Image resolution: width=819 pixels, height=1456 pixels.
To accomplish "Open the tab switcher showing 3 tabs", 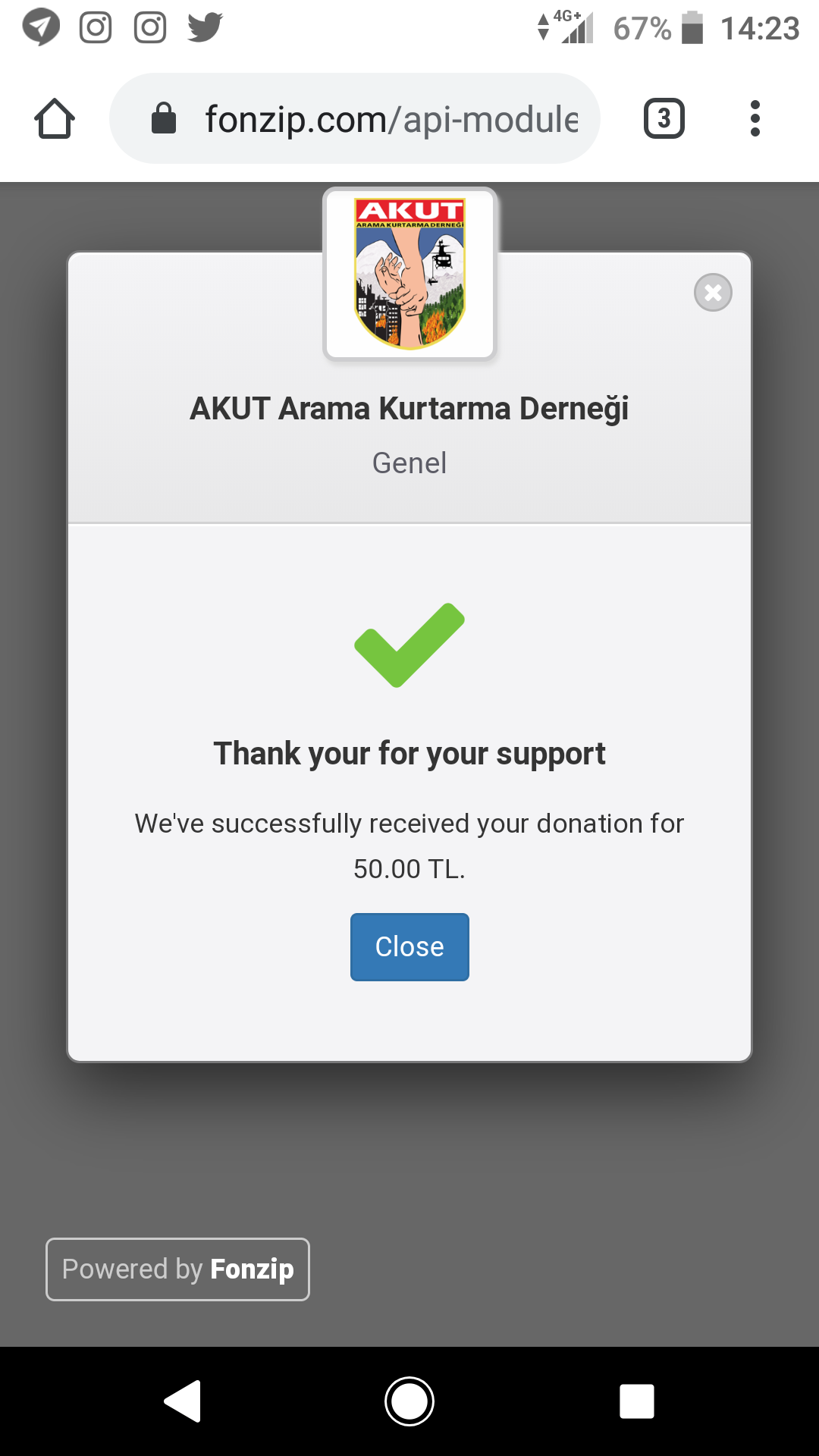I will click(664, 118).
